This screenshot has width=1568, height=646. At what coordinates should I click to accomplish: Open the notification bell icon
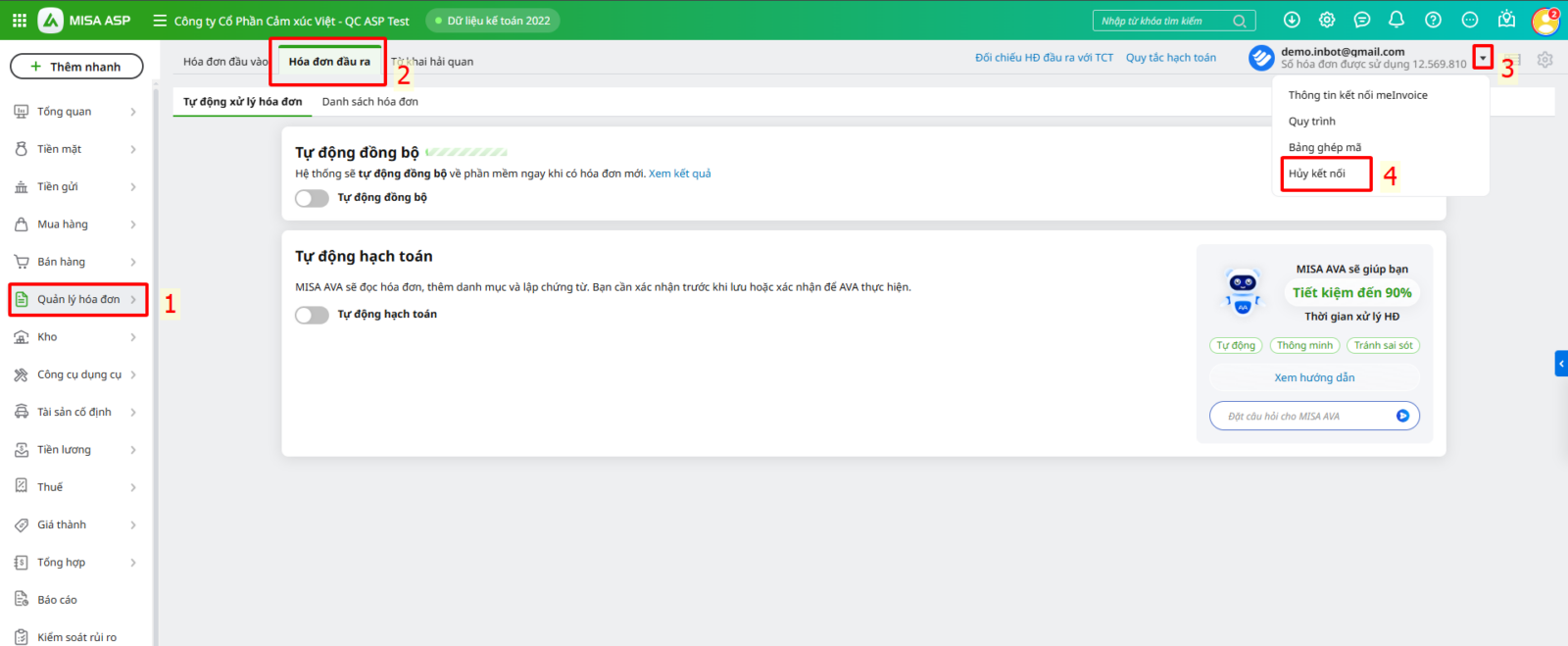pyautogui.click(x=1396, y=21)
